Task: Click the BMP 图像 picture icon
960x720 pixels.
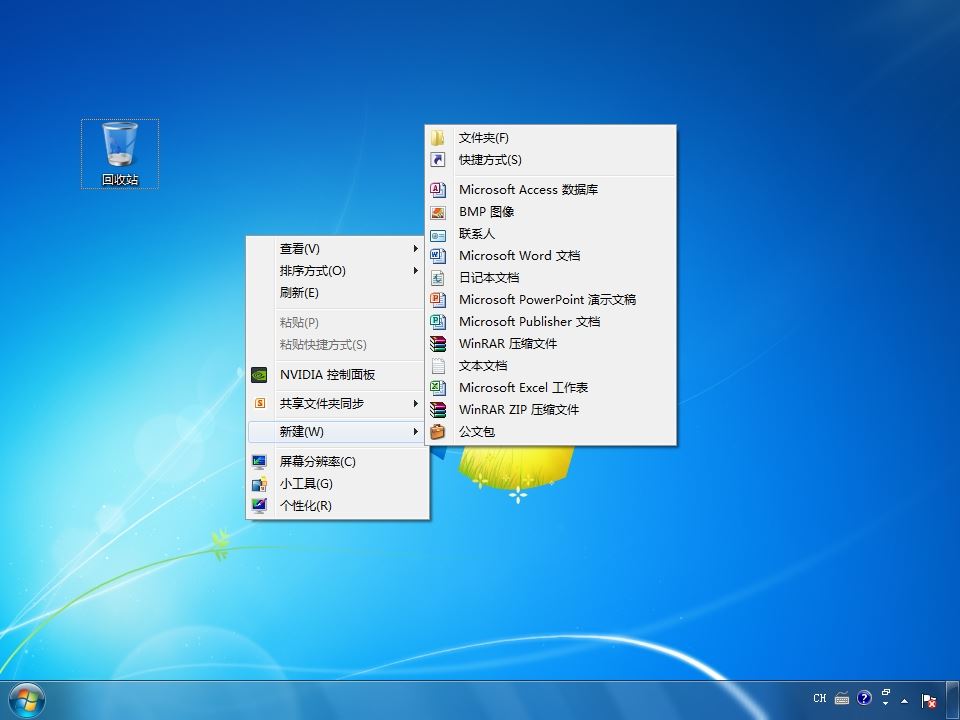Action: tap(438, 212)
